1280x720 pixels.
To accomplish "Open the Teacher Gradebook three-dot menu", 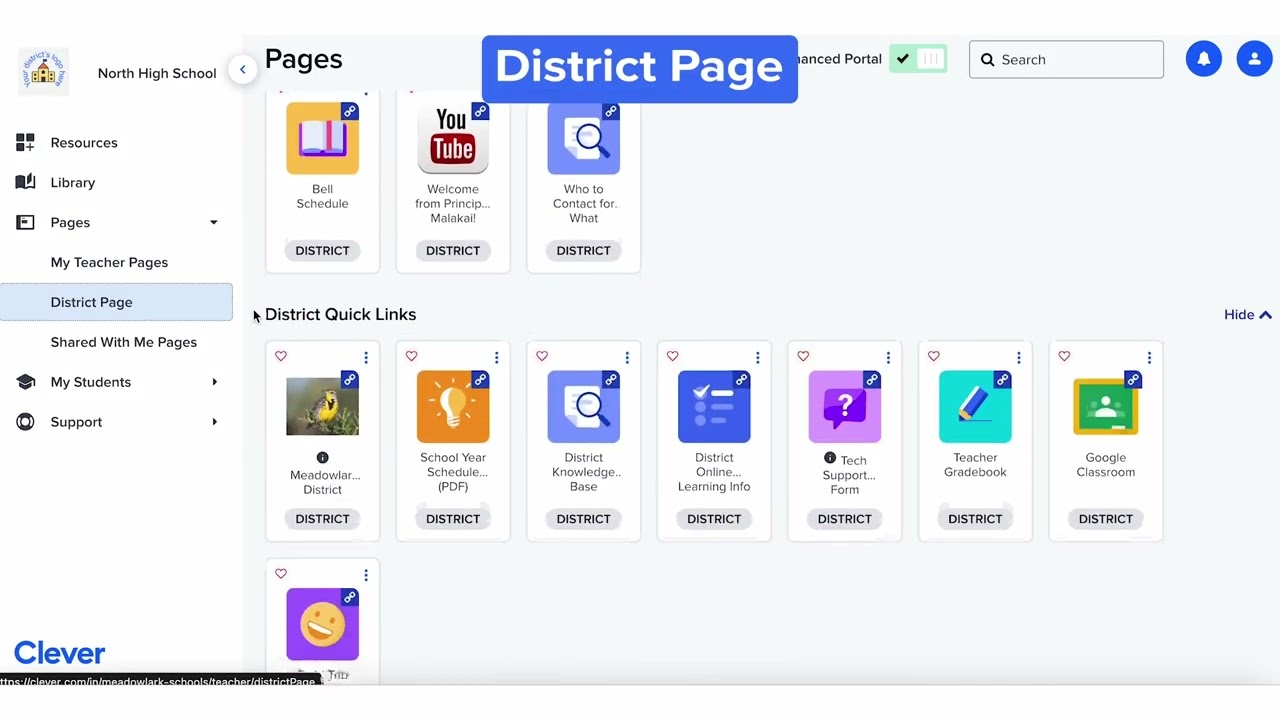I will [x=1018, y=357].
